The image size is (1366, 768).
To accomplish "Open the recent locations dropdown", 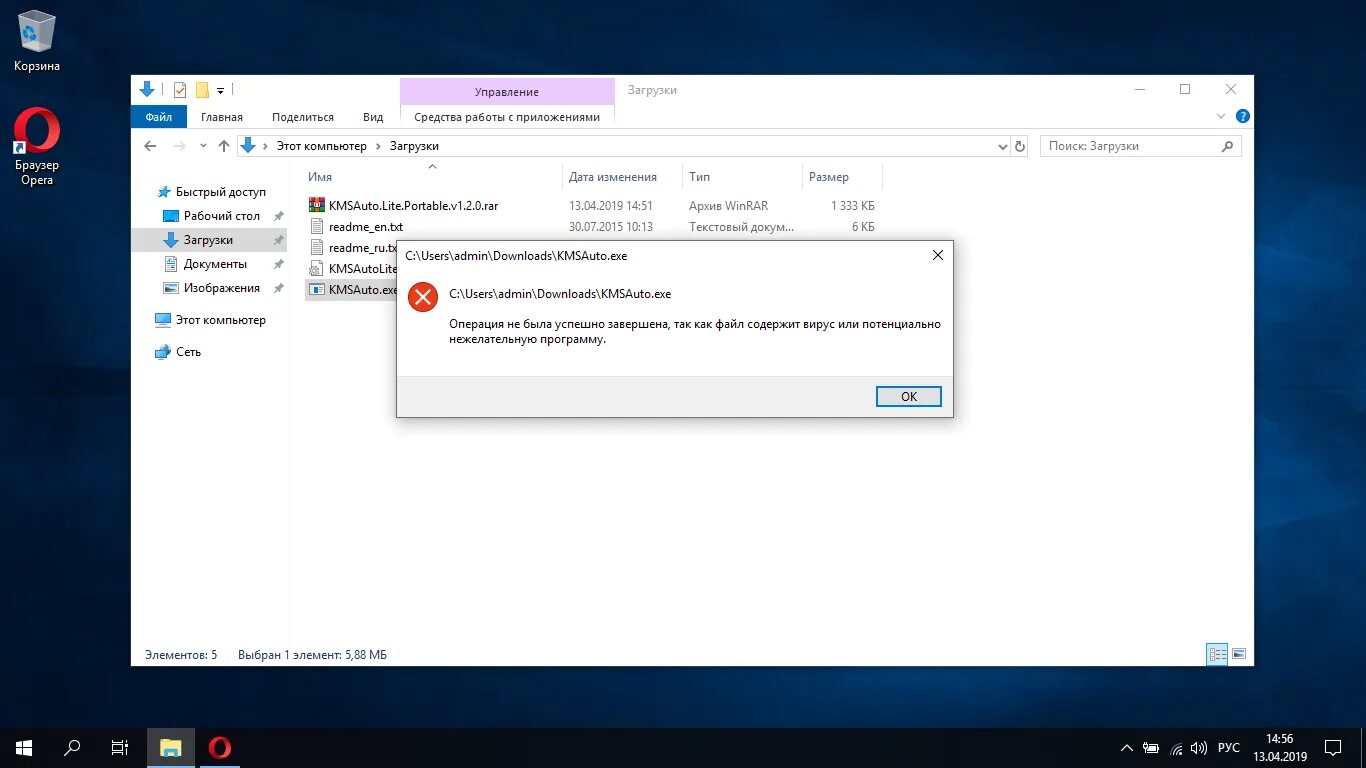I will click(x=203, y=146).
